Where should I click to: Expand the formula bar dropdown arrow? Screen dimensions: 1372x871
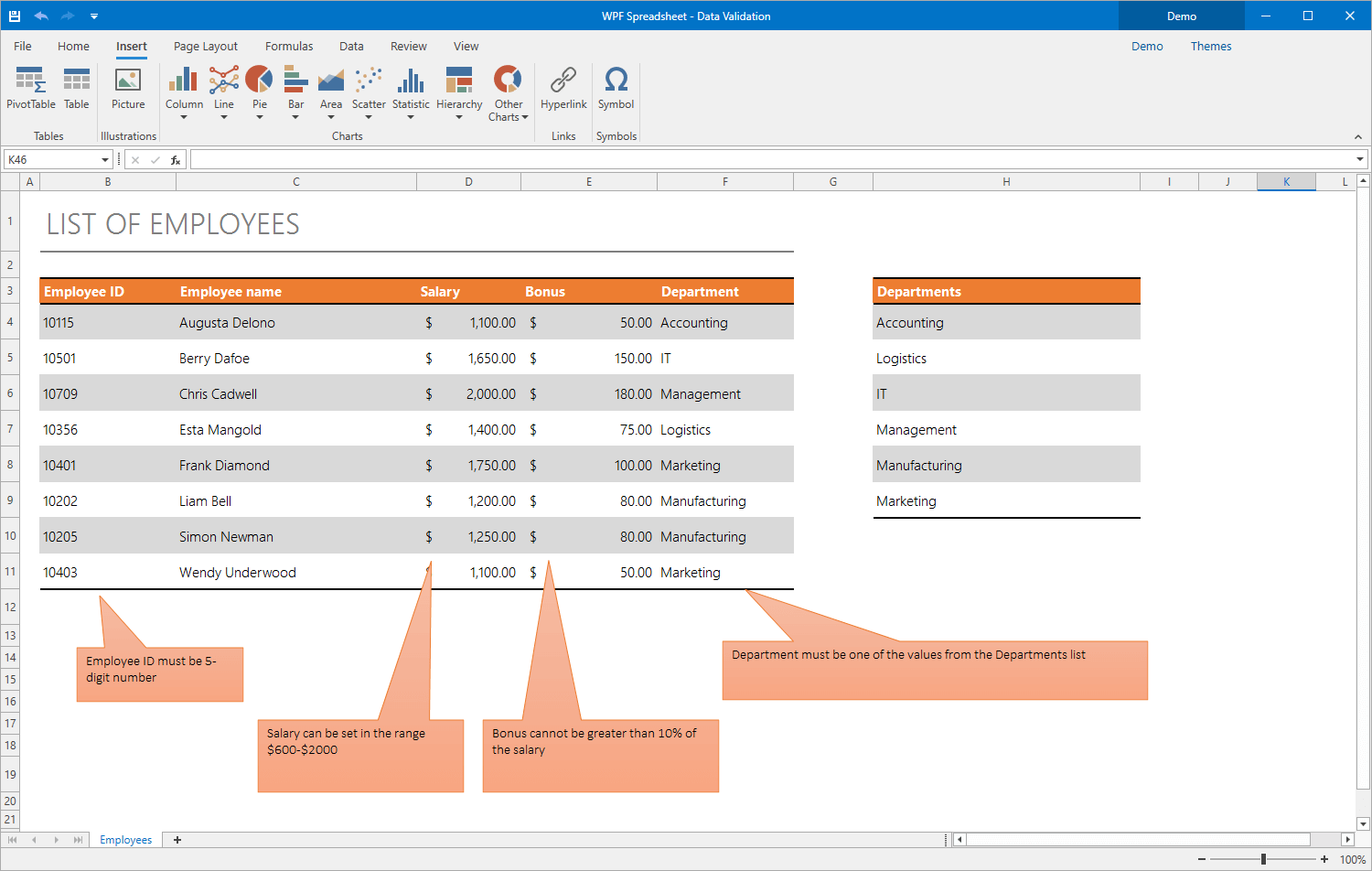[1360, 160]
